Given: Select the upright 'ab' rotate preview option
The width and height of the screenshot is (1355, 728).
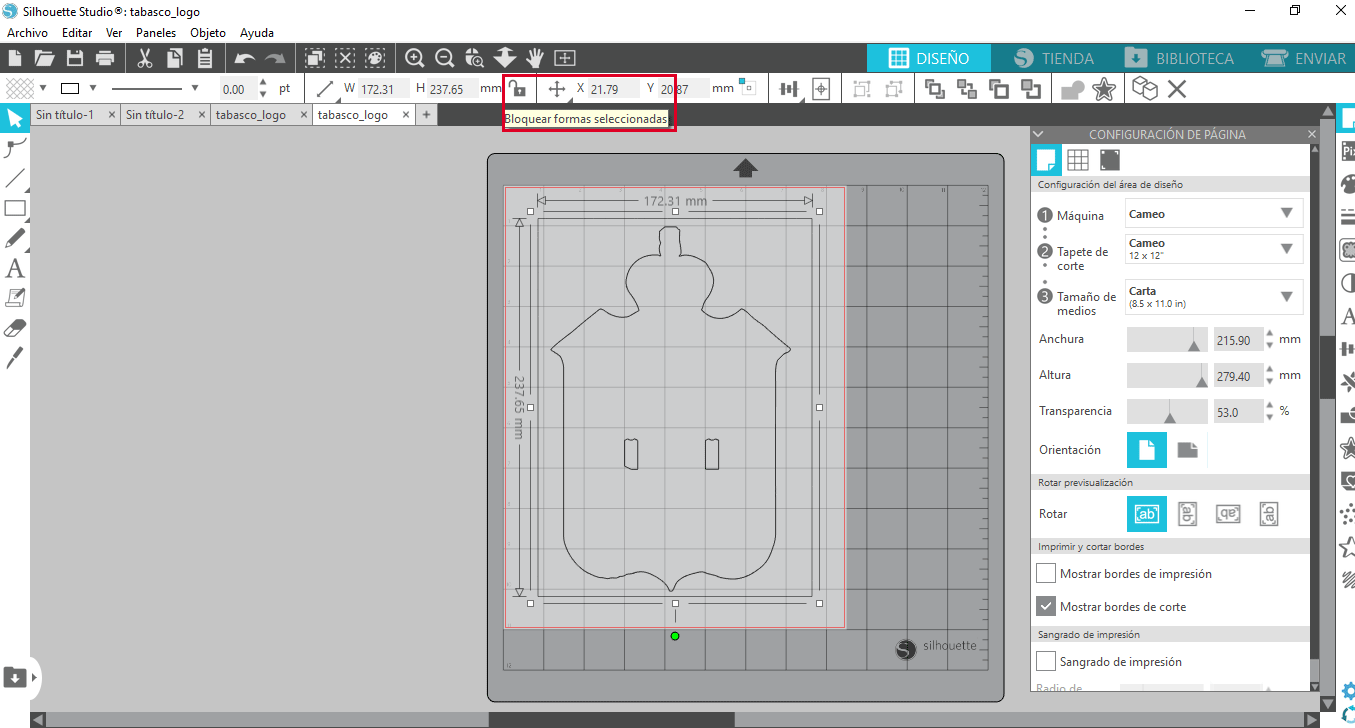Looking at the screenshot, I should (1147, 514).
